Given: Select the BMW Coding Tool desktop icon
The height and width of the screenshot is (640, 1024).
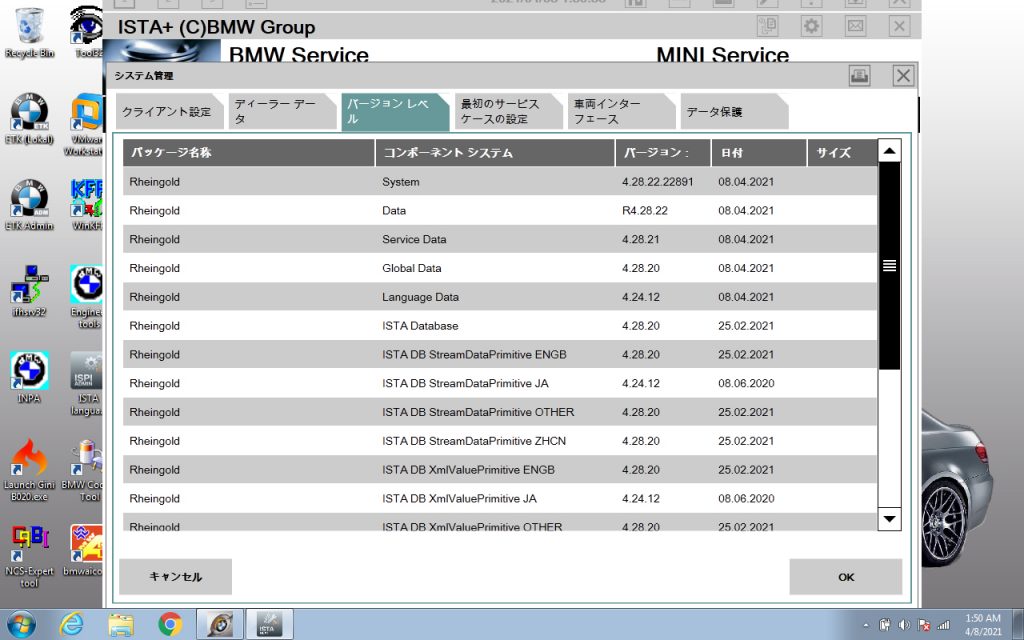Looking at the screenshot, I should click(83, 469).
